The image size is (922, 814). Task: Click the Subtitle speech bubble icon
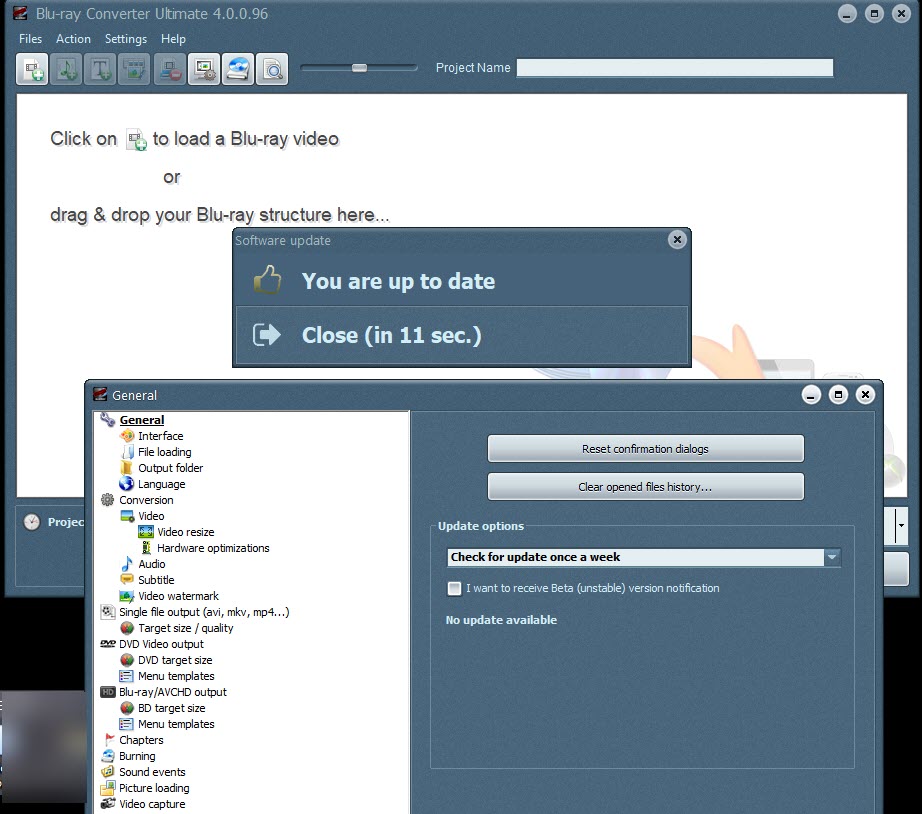[126, 579]
